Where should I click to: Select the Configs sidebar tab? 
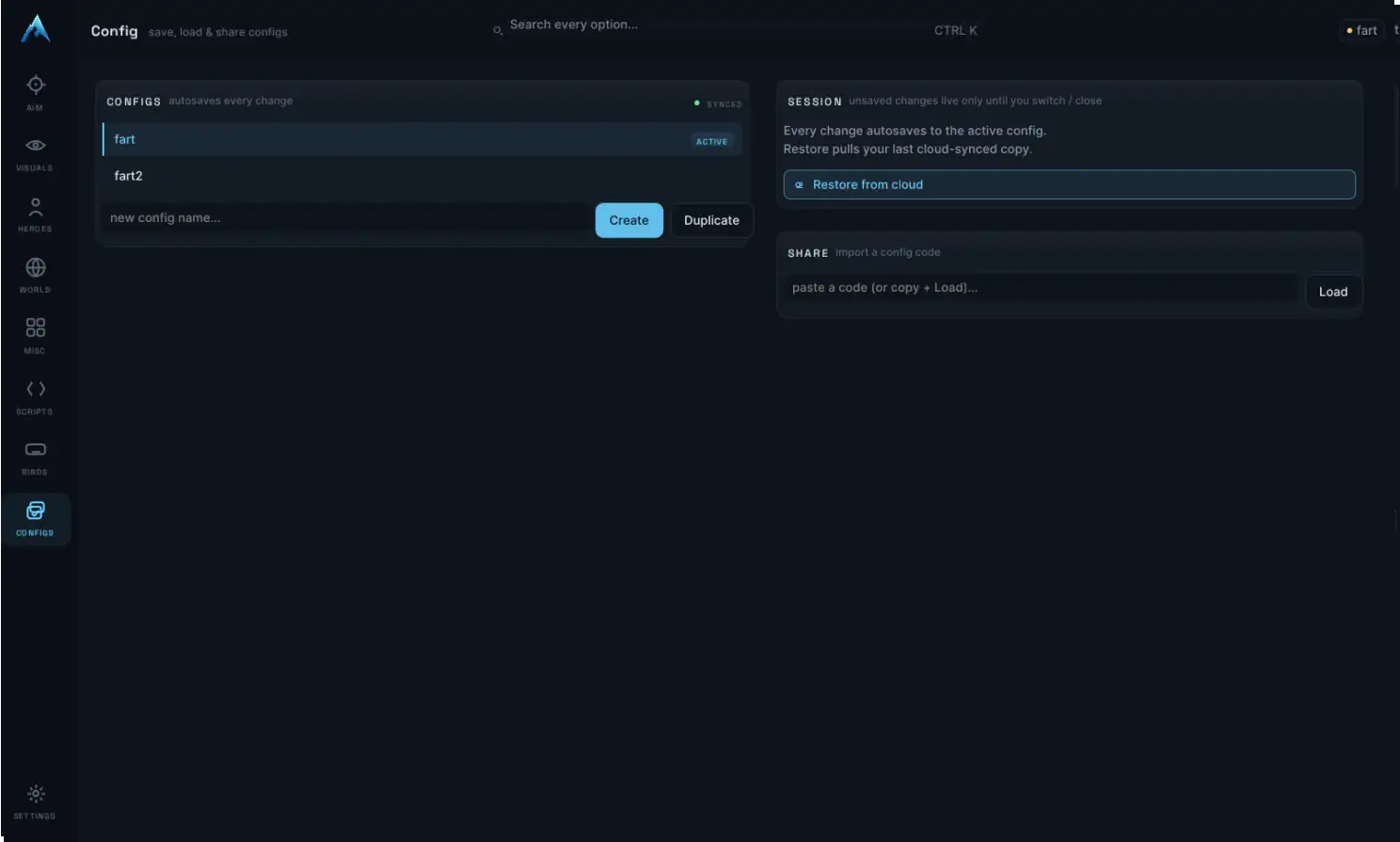click(x=35, y=518)
